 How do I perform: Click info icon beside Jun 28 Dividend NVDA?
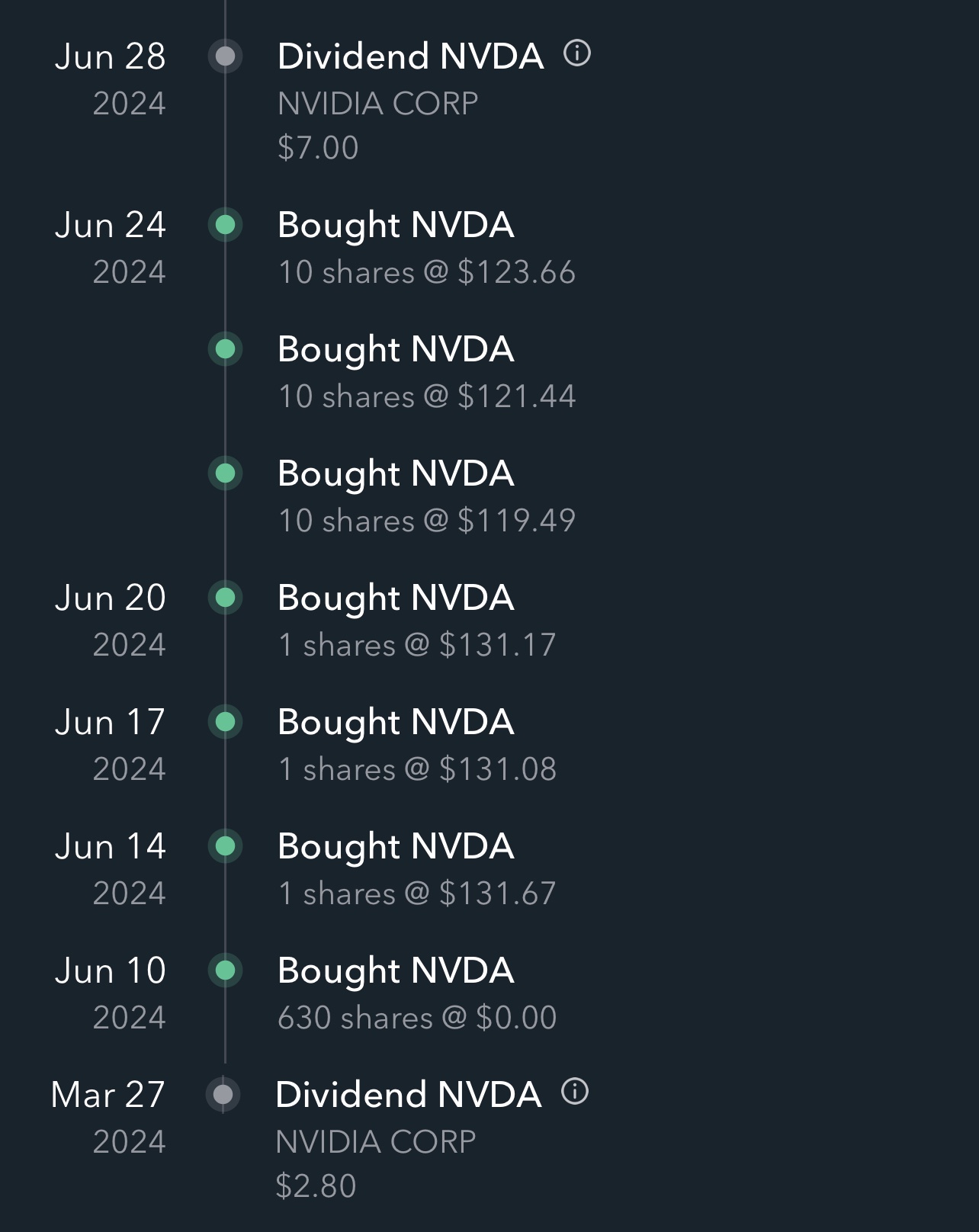(577, 53)
